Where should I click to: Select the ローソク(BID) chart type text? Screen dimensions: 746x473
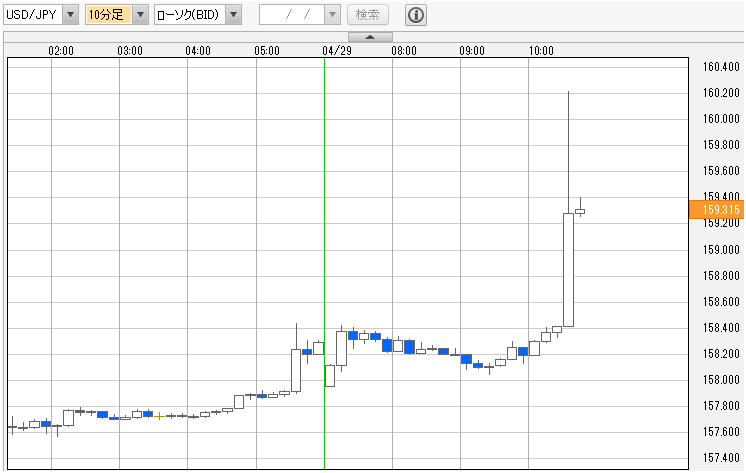click(x=190, y=15)
